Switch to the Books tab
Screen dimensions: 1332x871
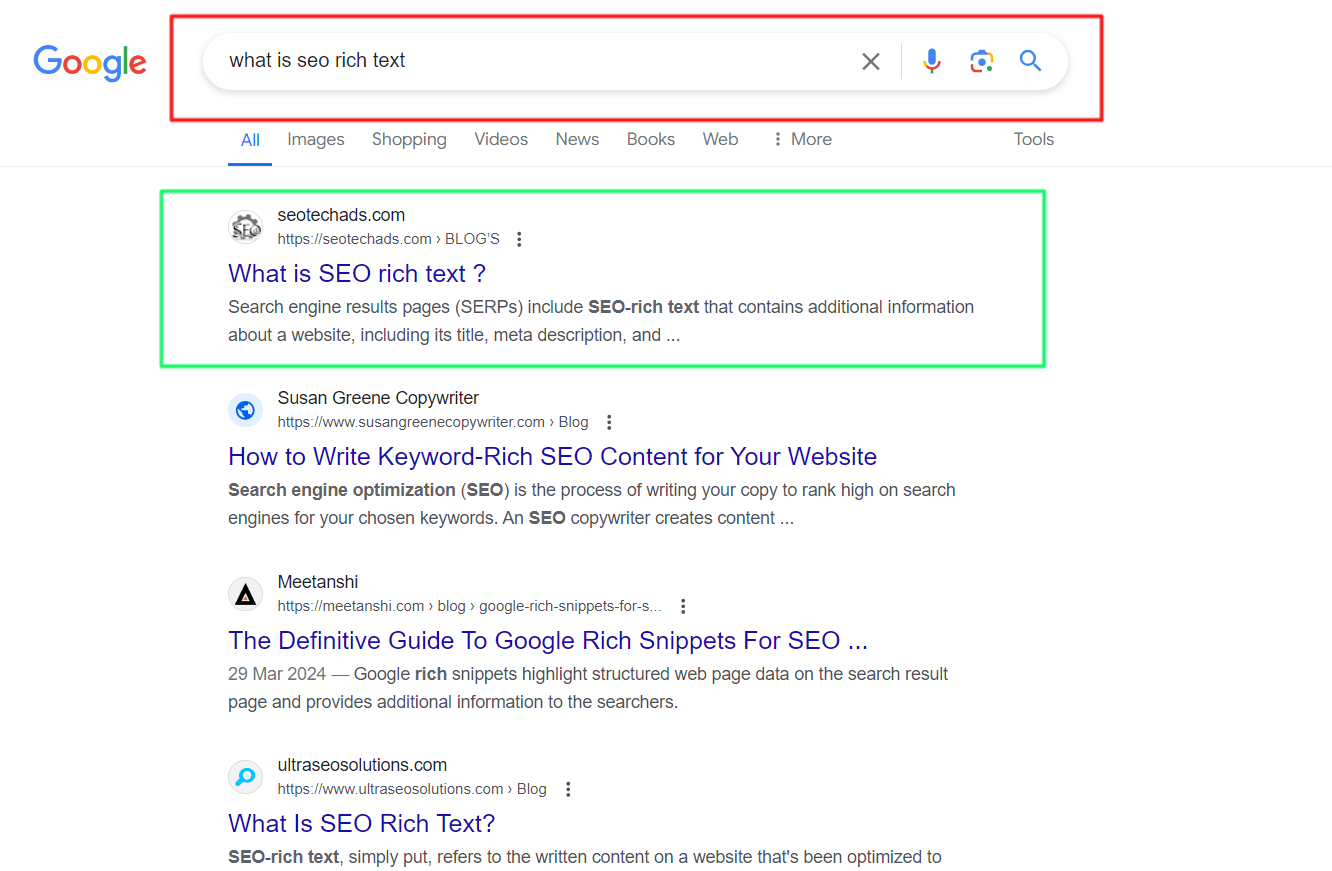[651, 139]
